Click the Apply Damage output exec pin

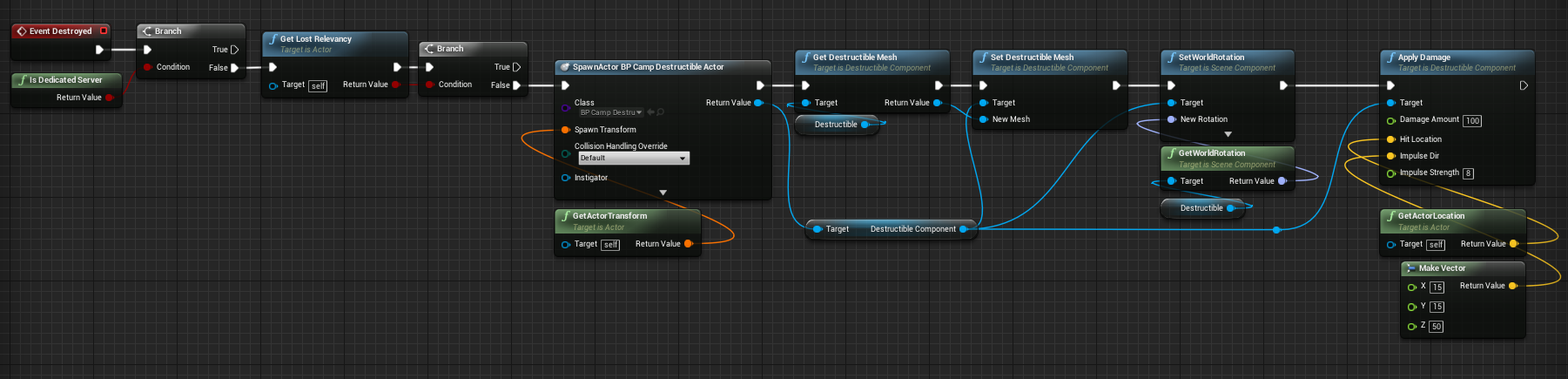pos(1523,85)
